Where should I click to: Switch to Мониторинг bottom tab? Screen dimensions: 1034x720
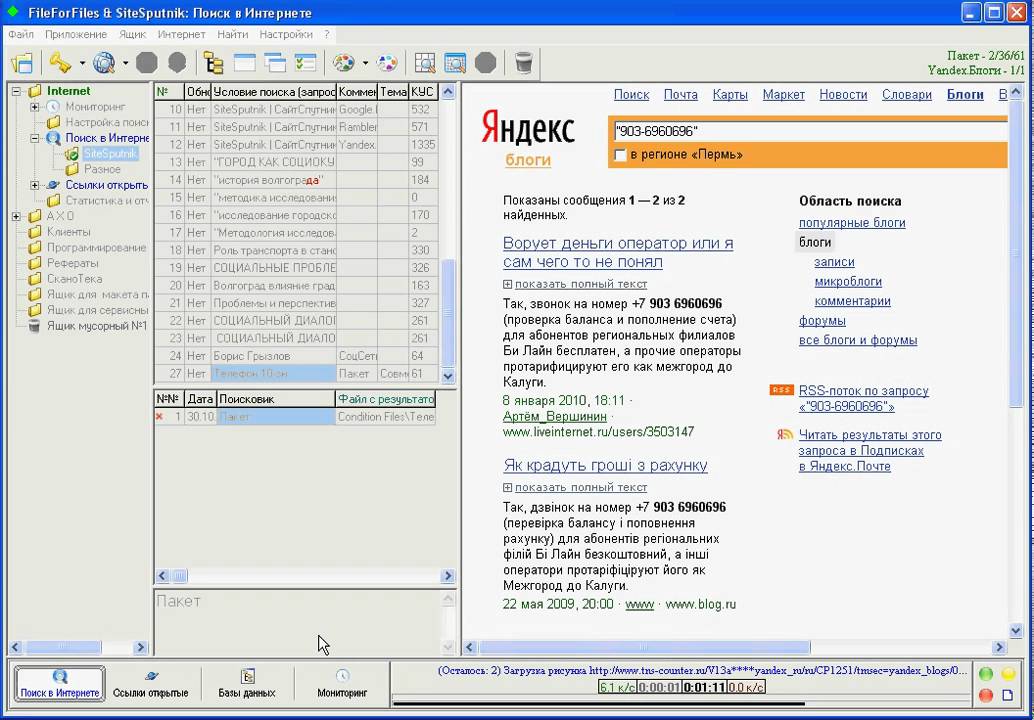click(x=342, y=684)
